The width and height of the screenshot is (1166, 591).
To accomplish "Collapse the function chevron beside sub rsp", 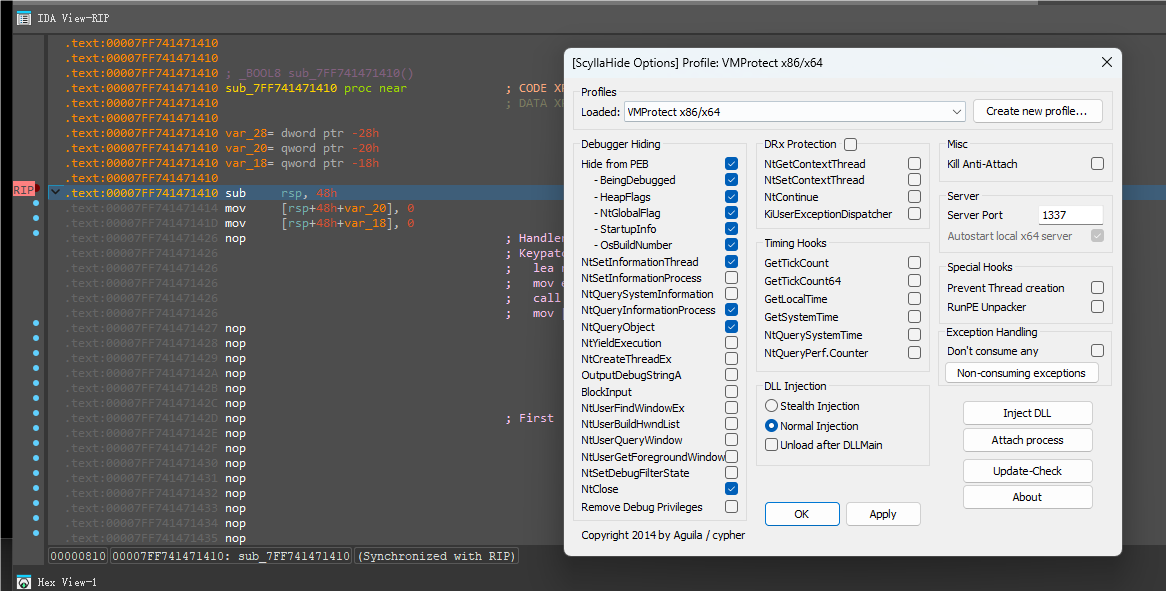I will (x=55, y=193).
